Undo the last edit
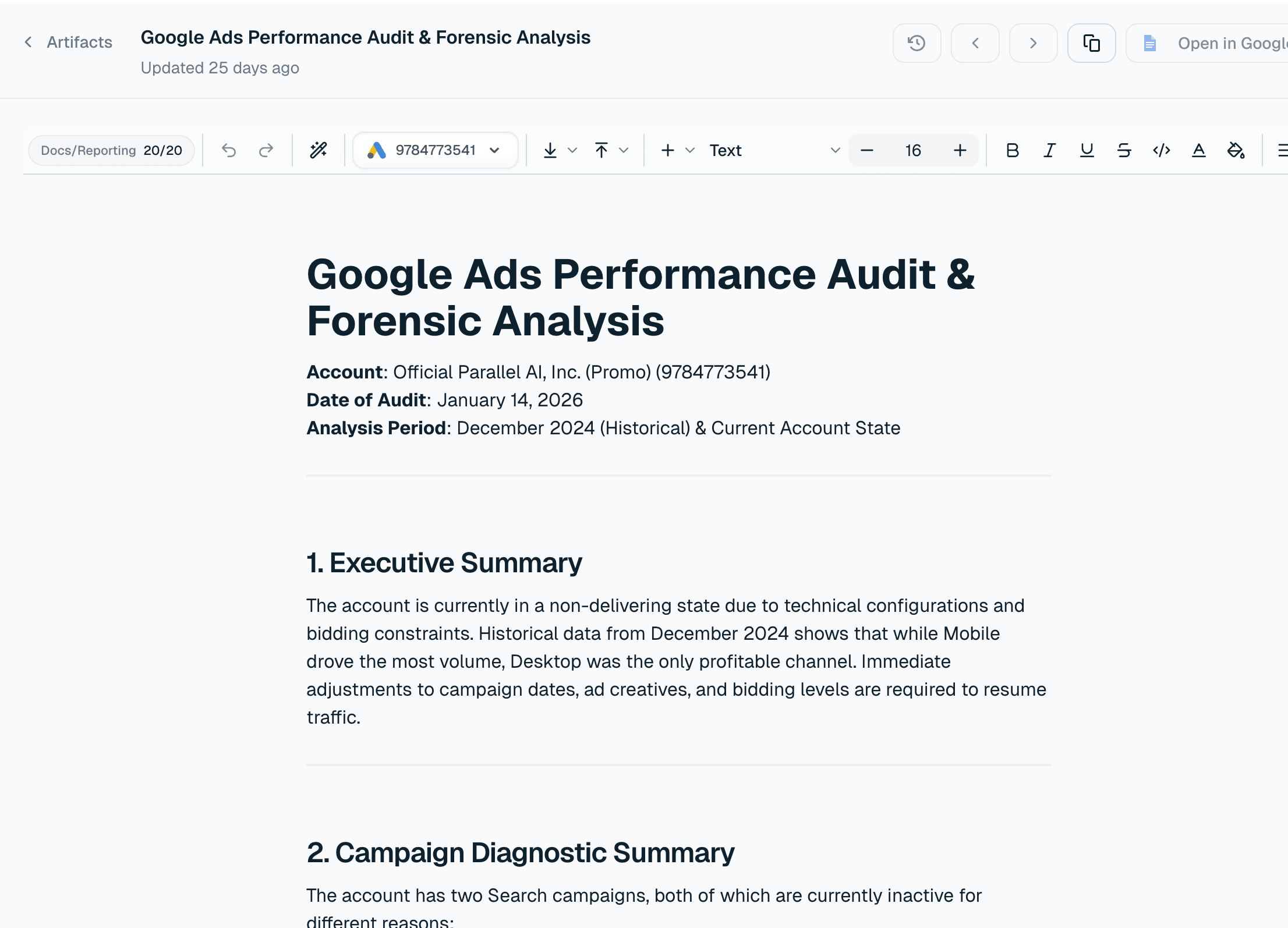 tap(229, 150)
